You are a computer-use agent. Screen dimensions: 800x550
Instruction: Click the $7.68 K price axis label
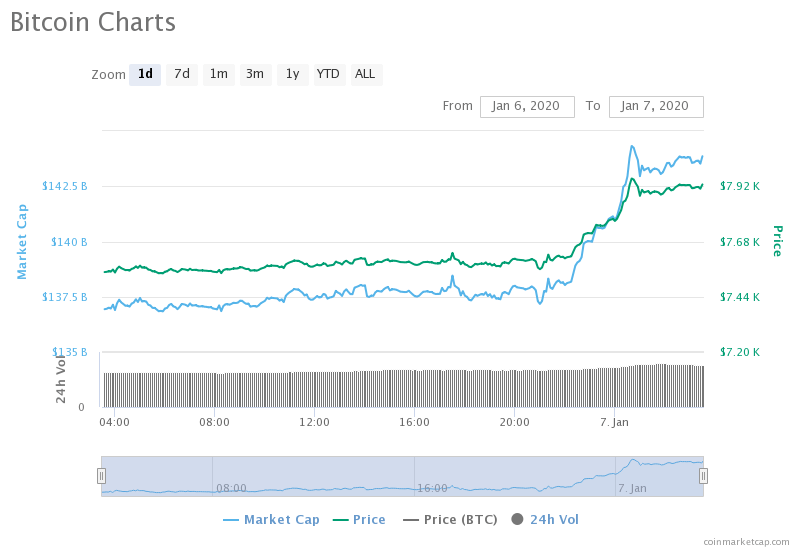pyautogui.click(x=740, y=242)
